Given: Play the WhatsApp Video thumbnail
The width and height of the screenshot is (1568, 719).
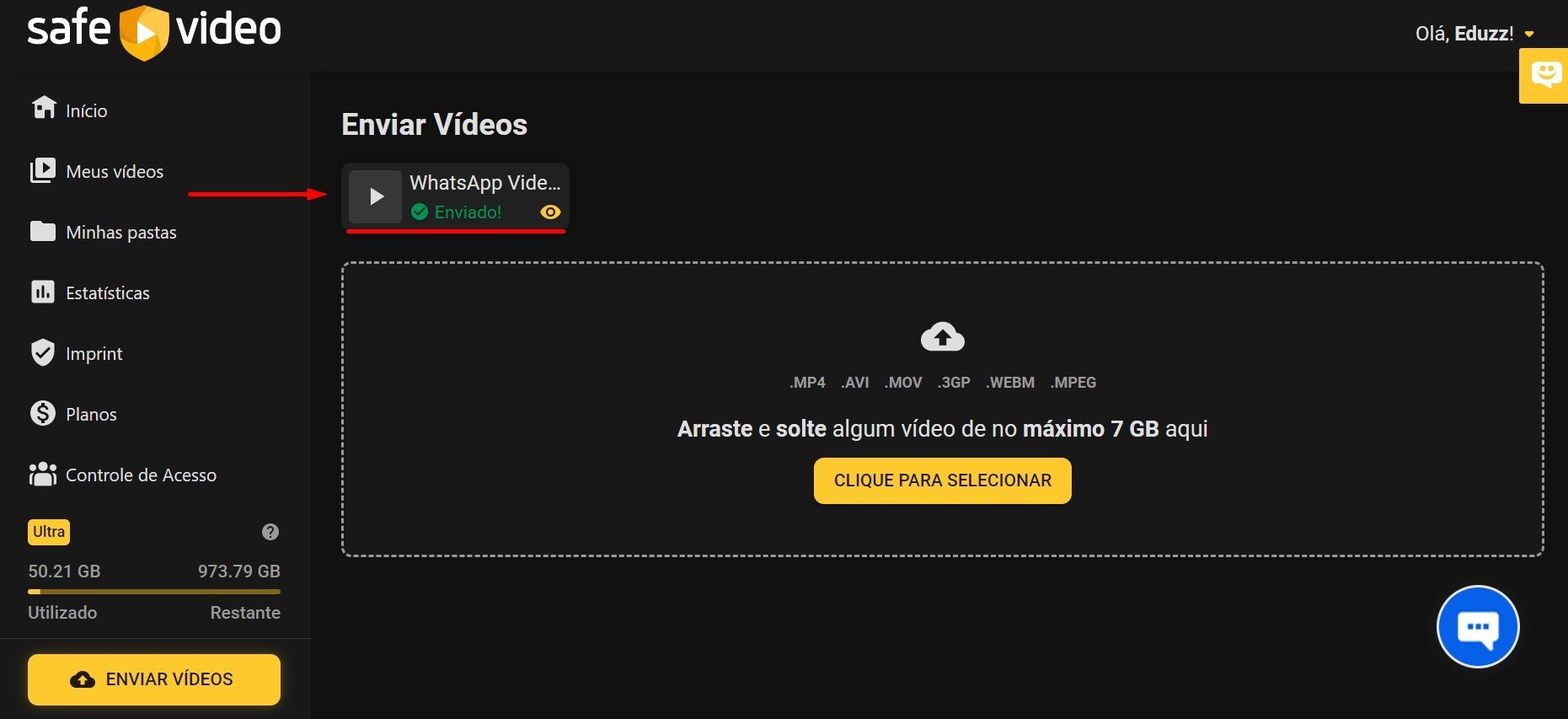Looking at the screenshot, I should click(376, 196).
